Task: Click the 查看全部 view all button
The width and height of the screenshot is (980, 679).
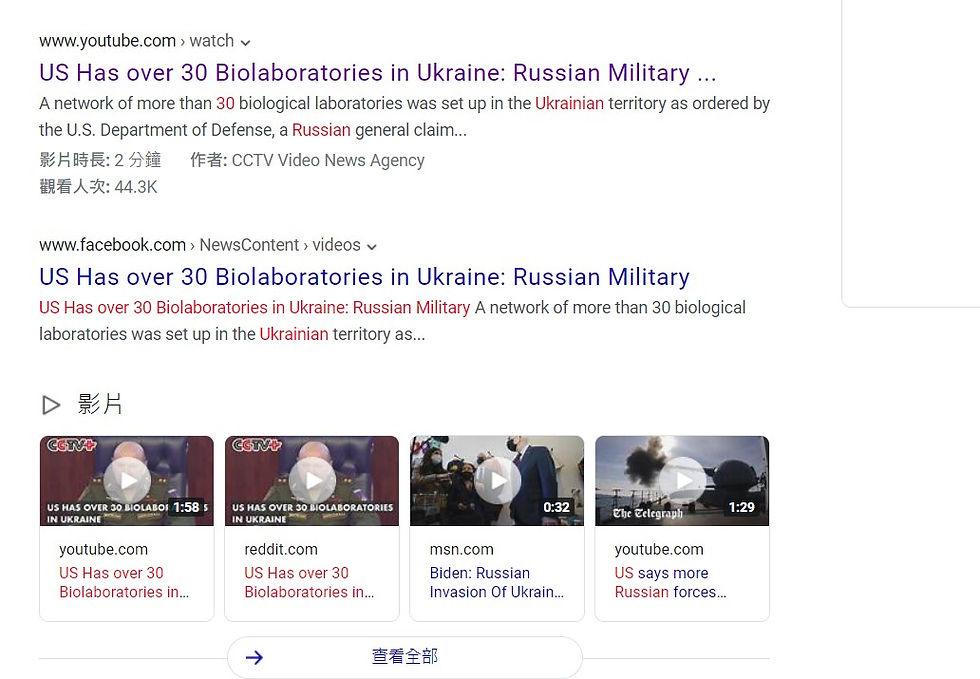Action: pos(405,657)
